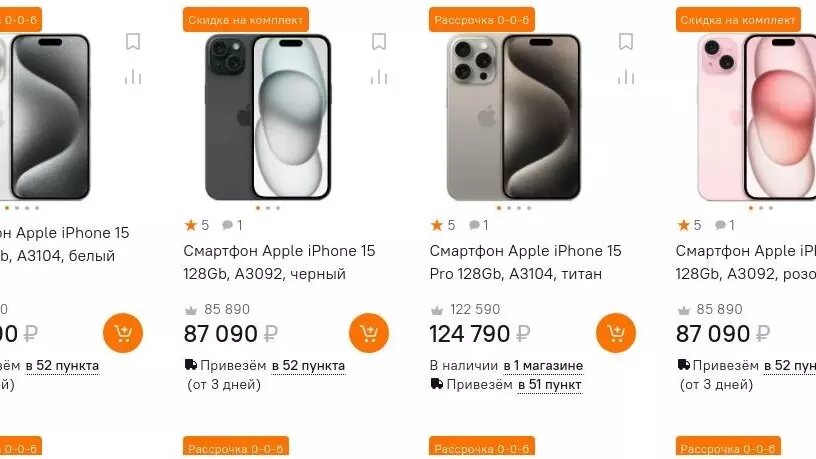Add titanium iPhone 15 Pro to cart
816x459 pixels.
(616, 333)
